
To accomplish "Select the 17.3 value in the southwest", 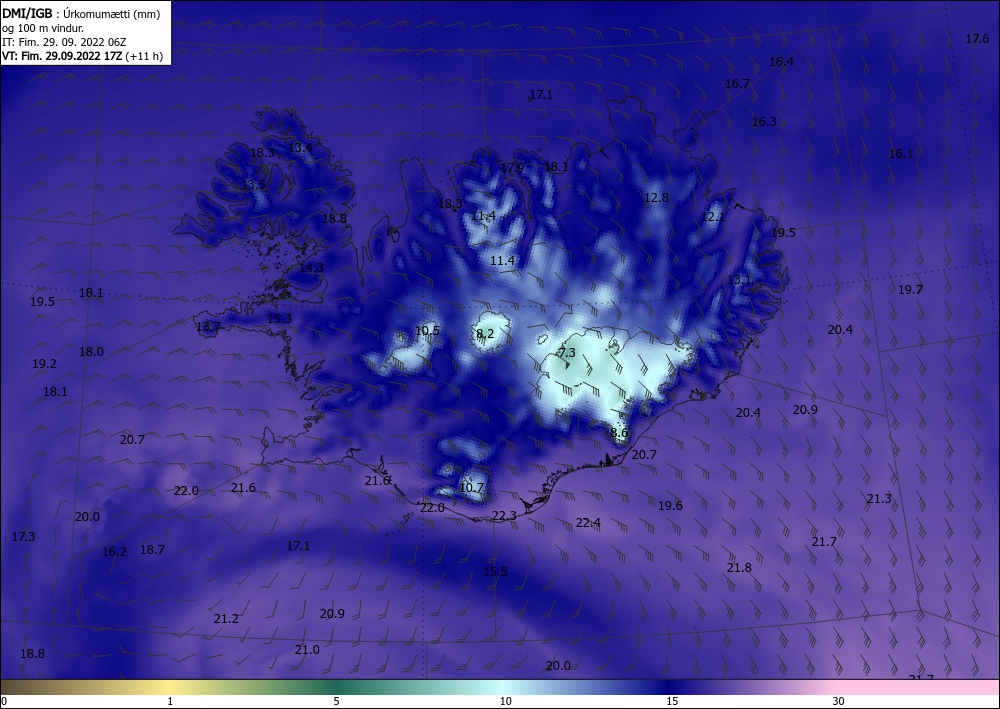I will click(x=24, y=537).
